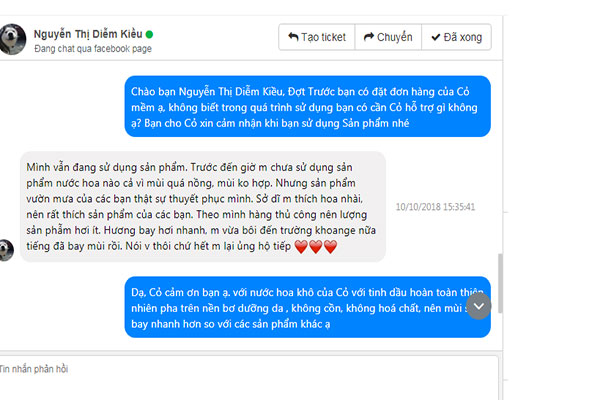Transfer the chat using Chuyển button
Image resolution: width=600 pixels, height=400 pixels.
388,37
